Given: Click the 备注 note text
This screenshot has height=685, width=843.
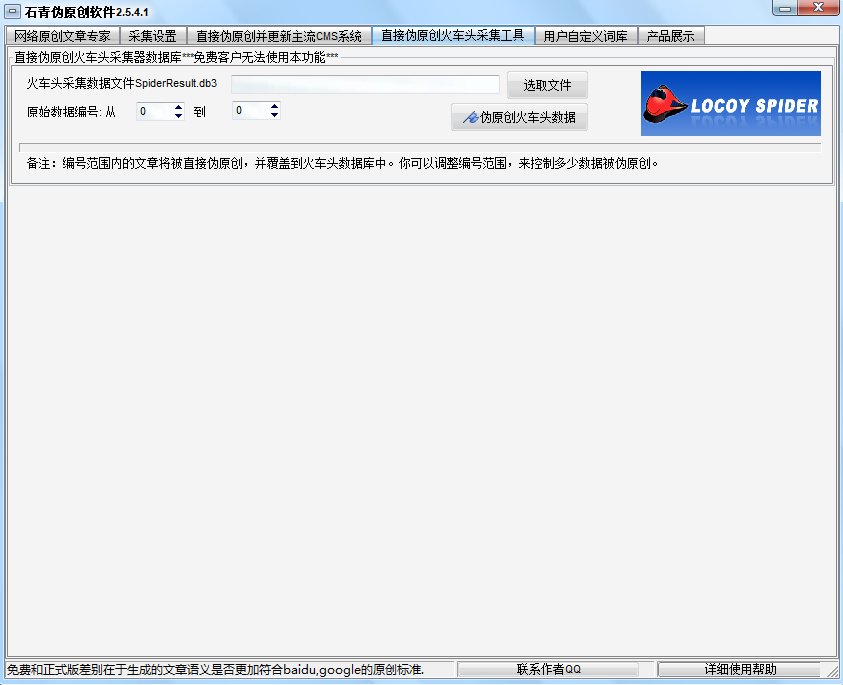Looking at the screenshot, I should tap(342, 163).
